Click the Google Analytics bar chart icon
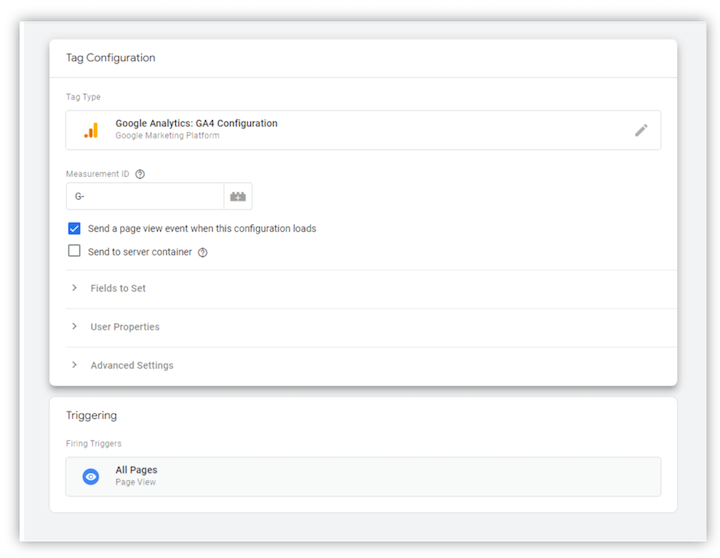Viewport: 720px width, 558px height. pyautogui.click(x=91, y=130)
